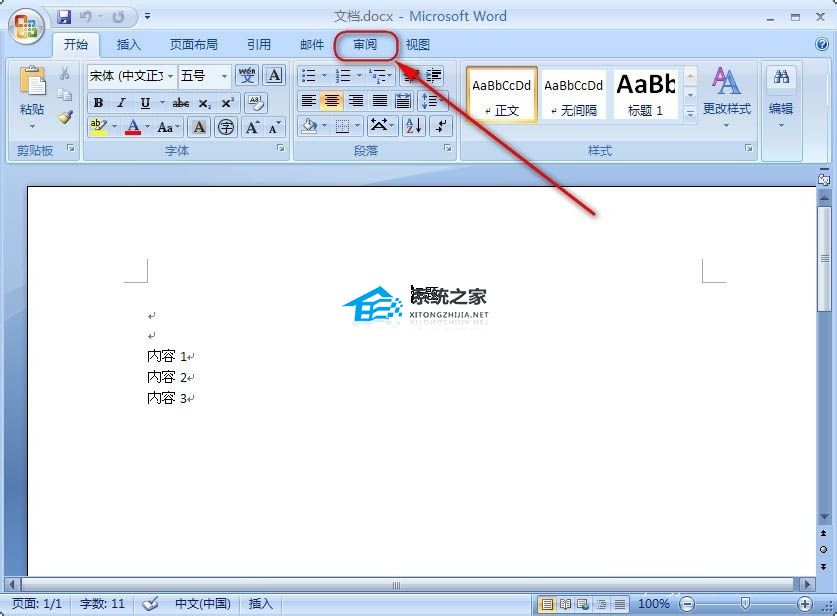The width and height of the screenshot is (837, 616).
Task: Undo the last action
Action: [x=85, y=17]
